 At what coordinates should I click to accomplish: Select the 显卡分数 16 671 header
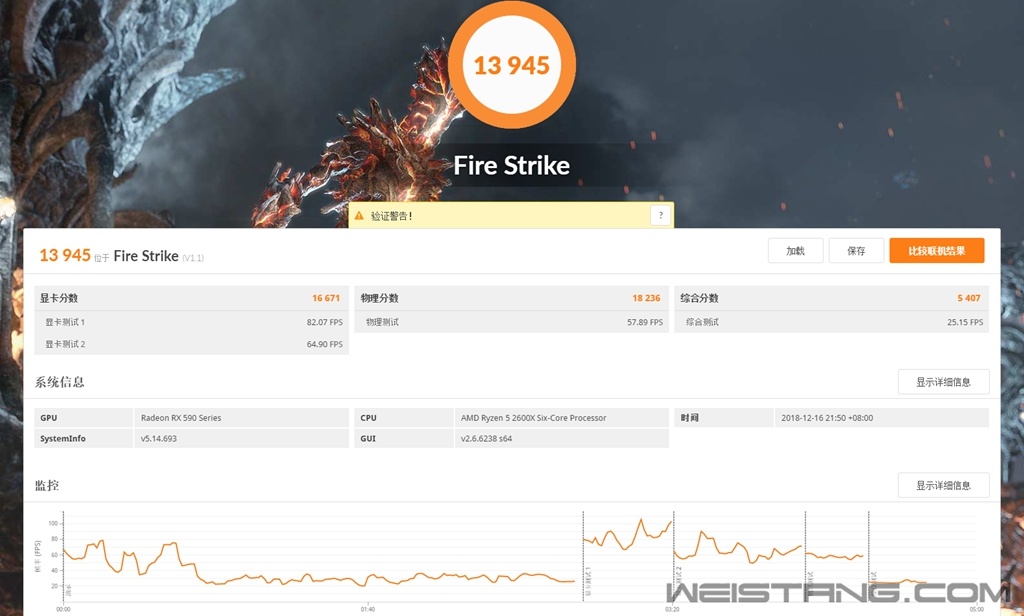coord(191,298)
